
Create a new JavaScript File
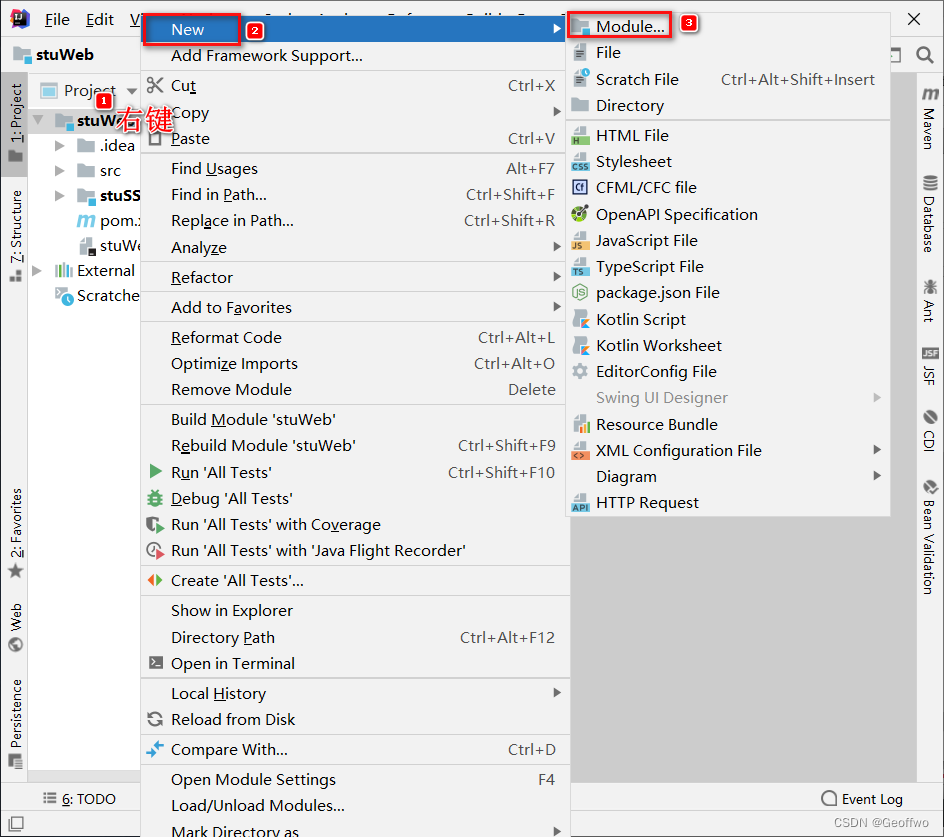pyautogui.click(x=728, y=241)
